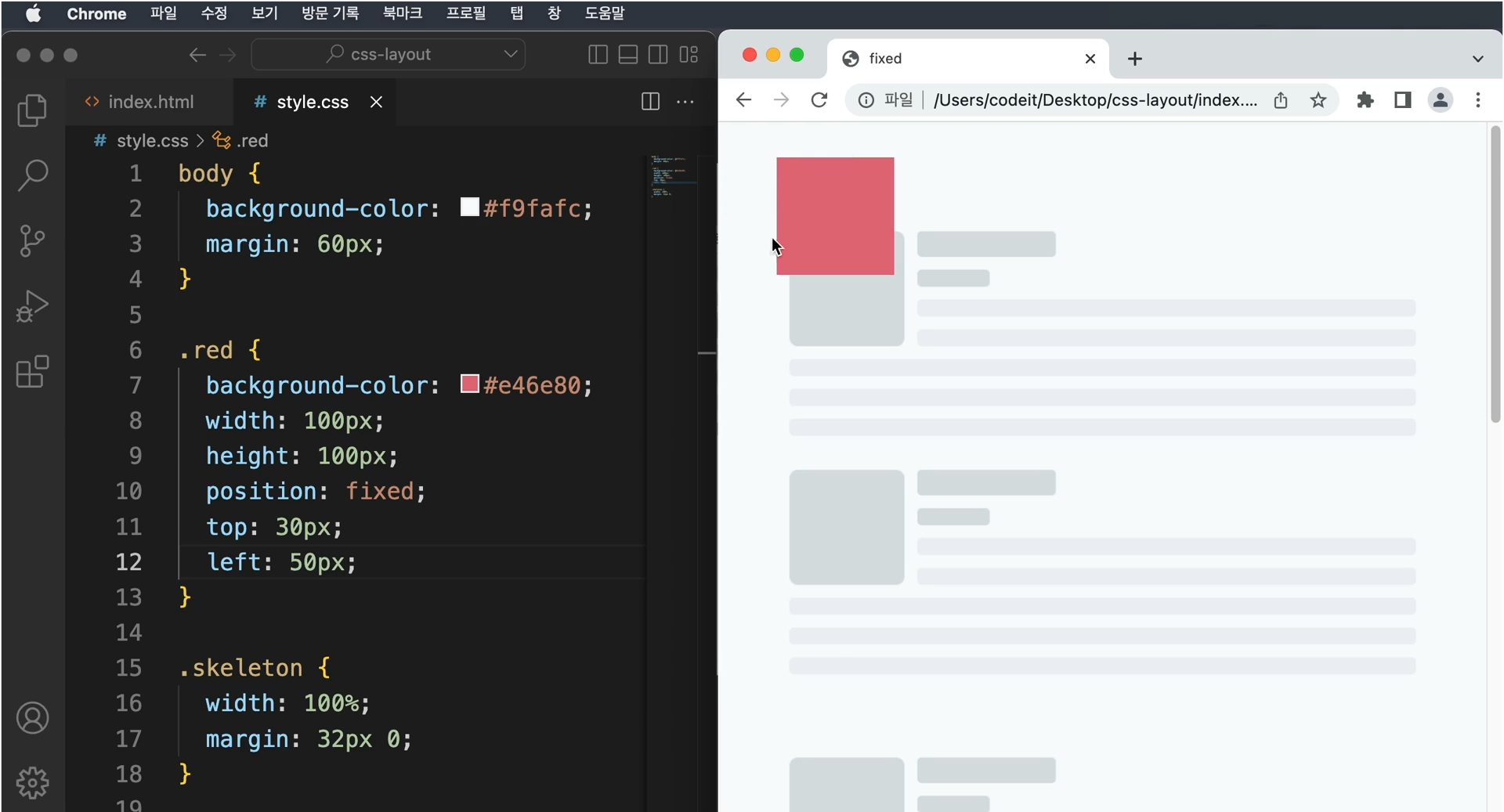Click the css-layout command center search box
Viewport: 1504px width, 812px height.
(389, 55)
